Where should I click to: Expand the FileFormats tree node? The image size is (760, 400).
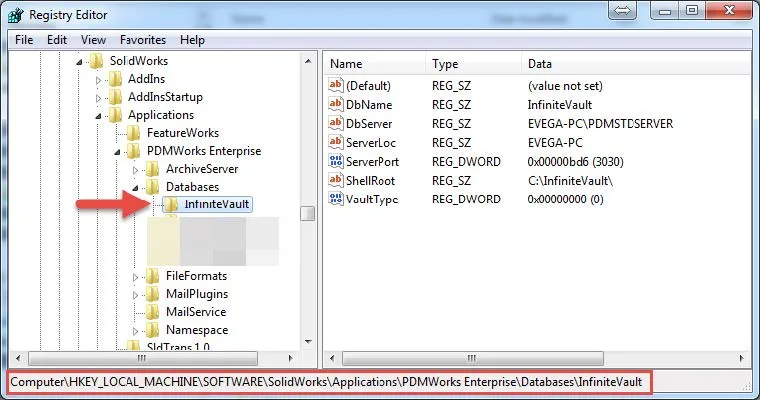point(136,277)
